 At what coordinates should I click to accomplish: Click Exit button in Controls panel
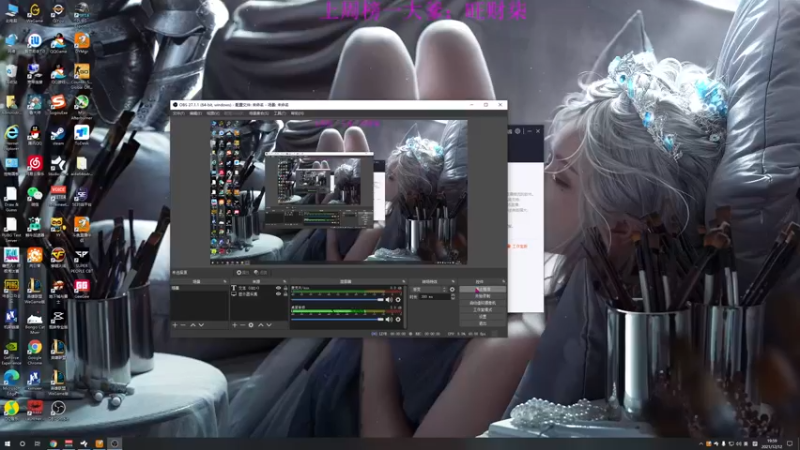click(x=482, y=323)
